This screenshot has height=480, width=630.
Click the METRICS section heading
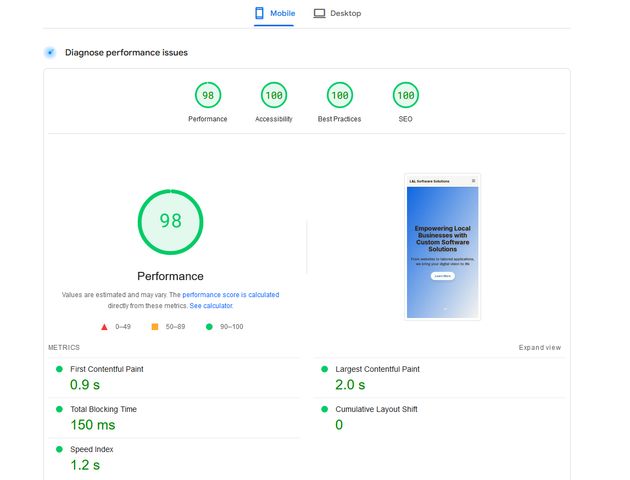[x=64, y=347]
